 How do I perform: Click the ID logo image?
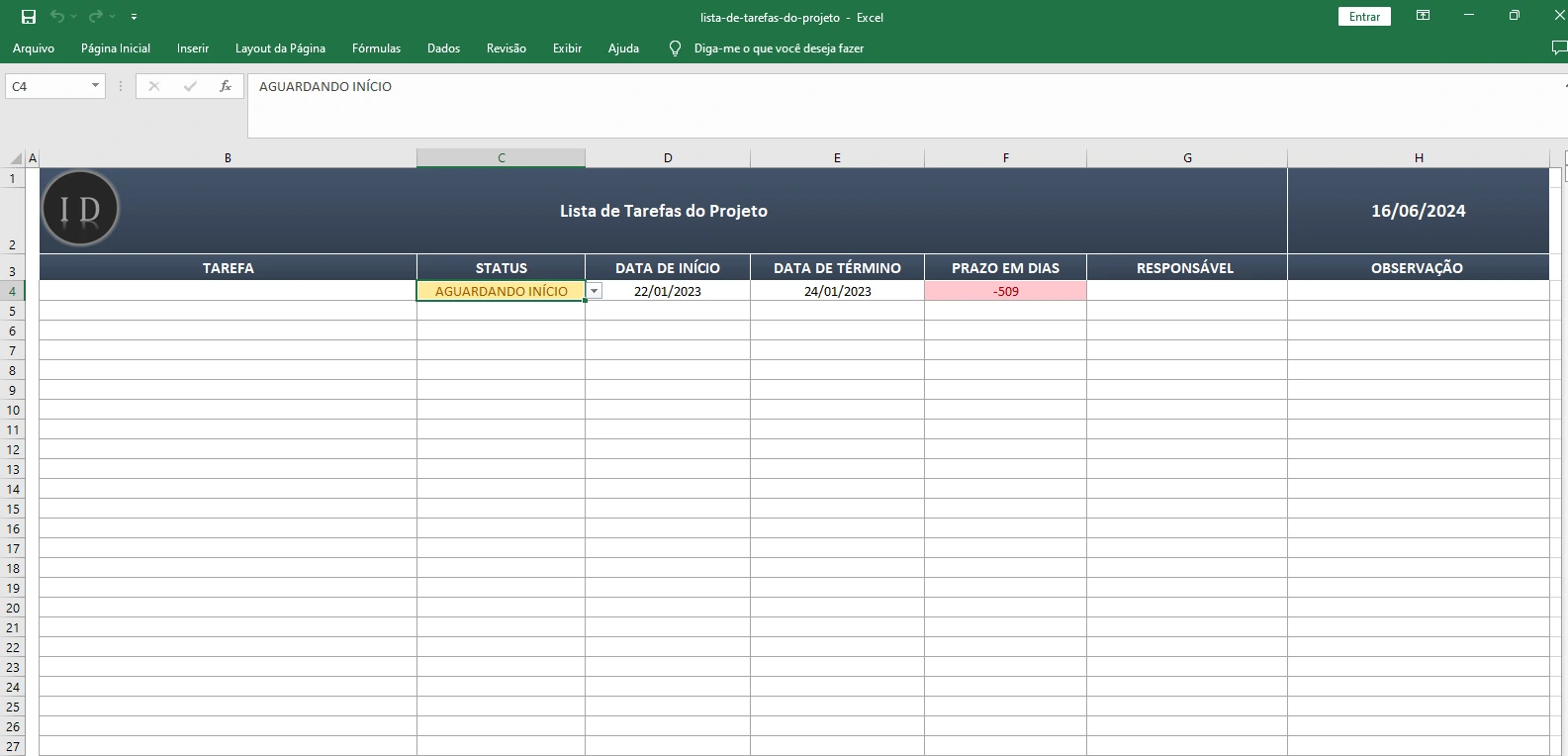(80, 209)
